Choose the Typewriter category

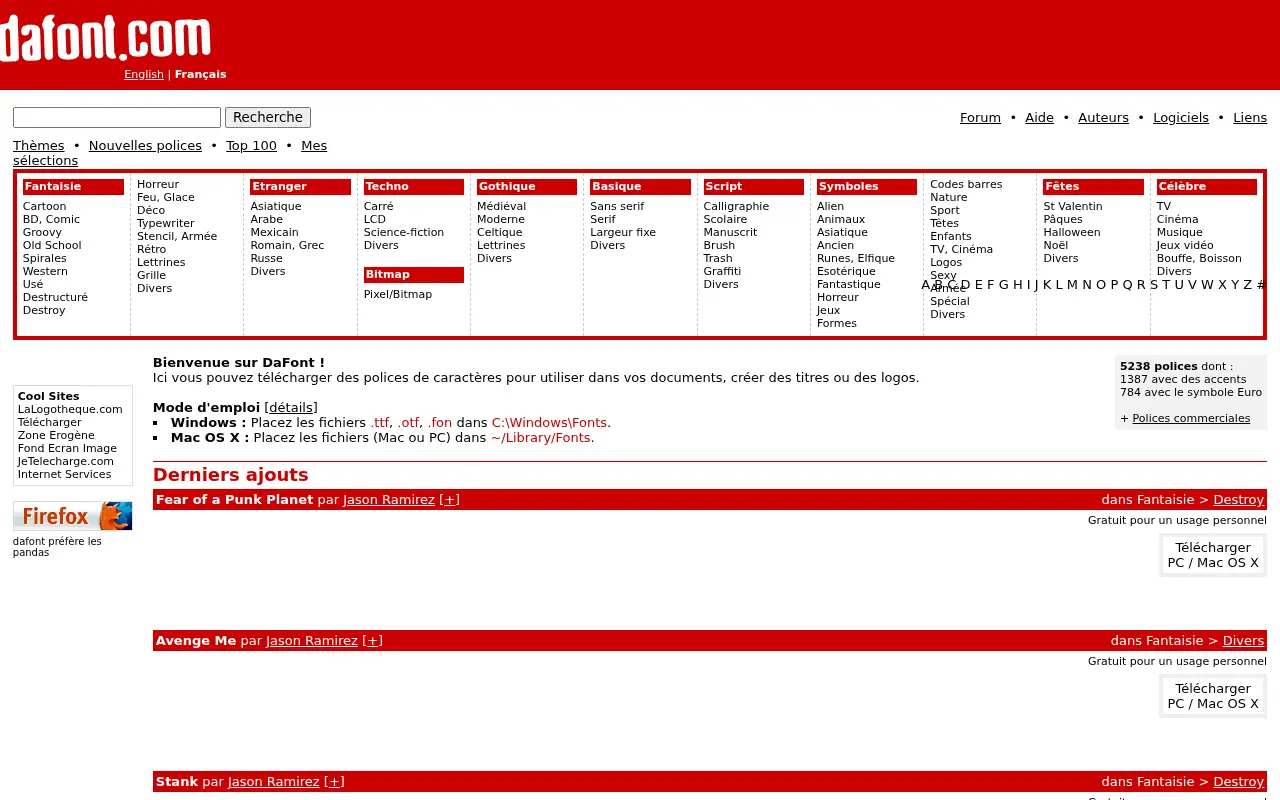click(x=166, y=223)
